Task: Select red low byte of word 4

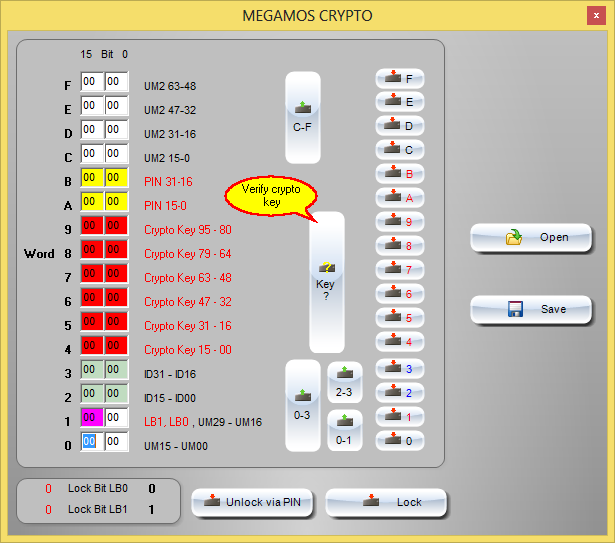Action: [116, 345]
